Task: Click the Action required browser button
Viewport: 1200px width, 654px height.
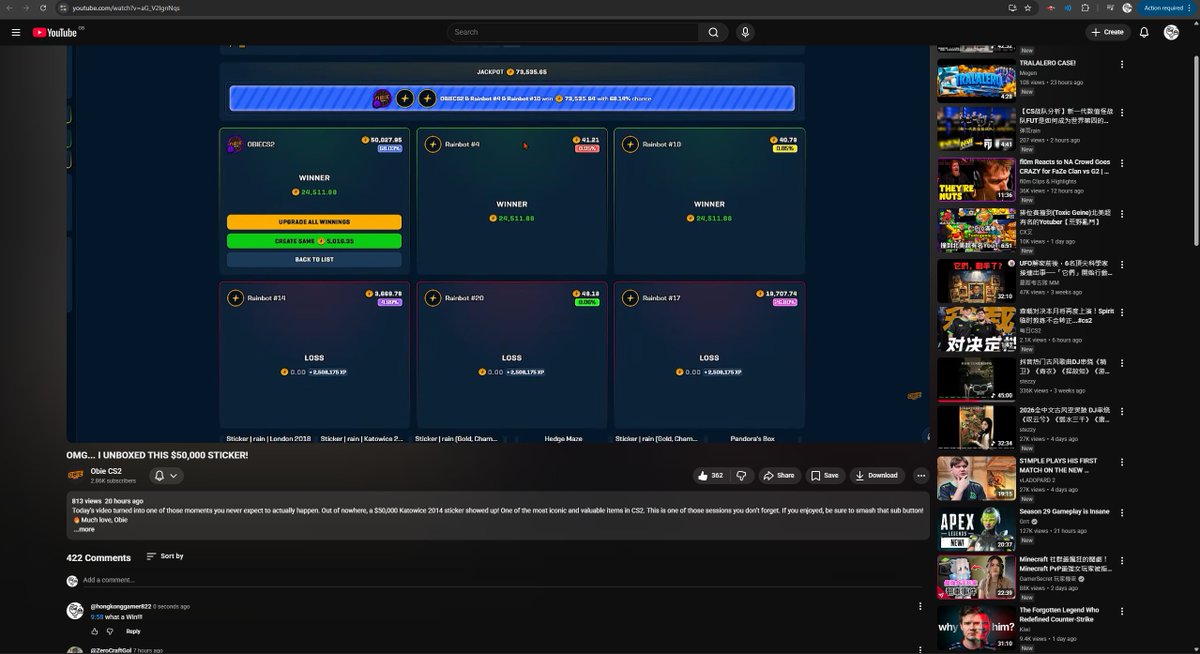Action: pyautogui.click(x=1166, y=7)
